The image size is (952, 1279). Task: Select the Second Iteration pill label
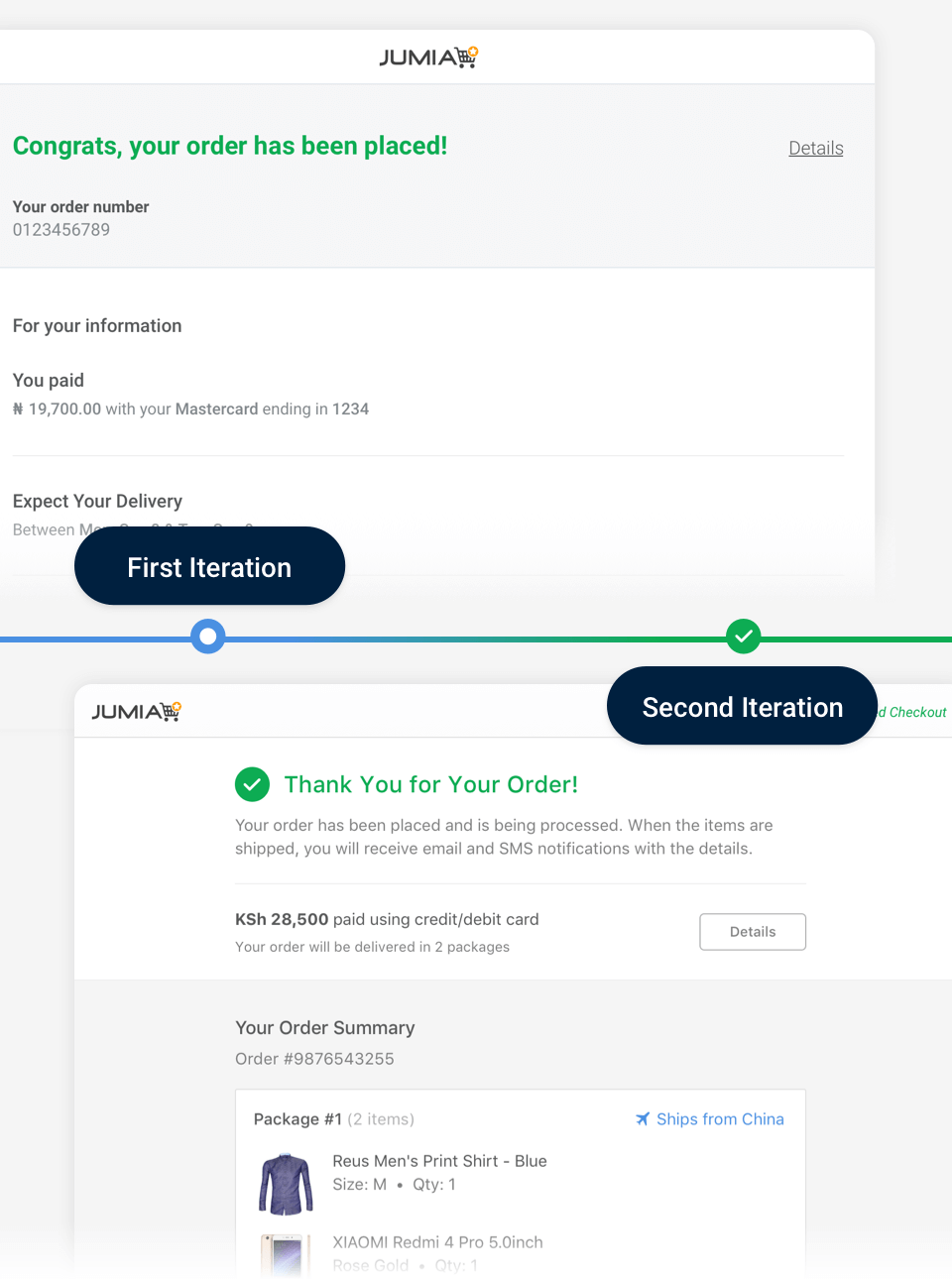[742, 706]
